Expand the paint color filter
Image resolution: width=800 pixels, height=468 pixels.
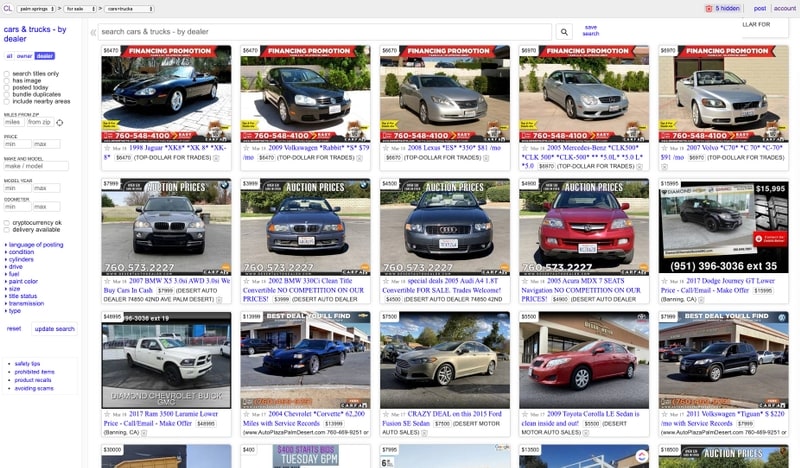point(23,281)
